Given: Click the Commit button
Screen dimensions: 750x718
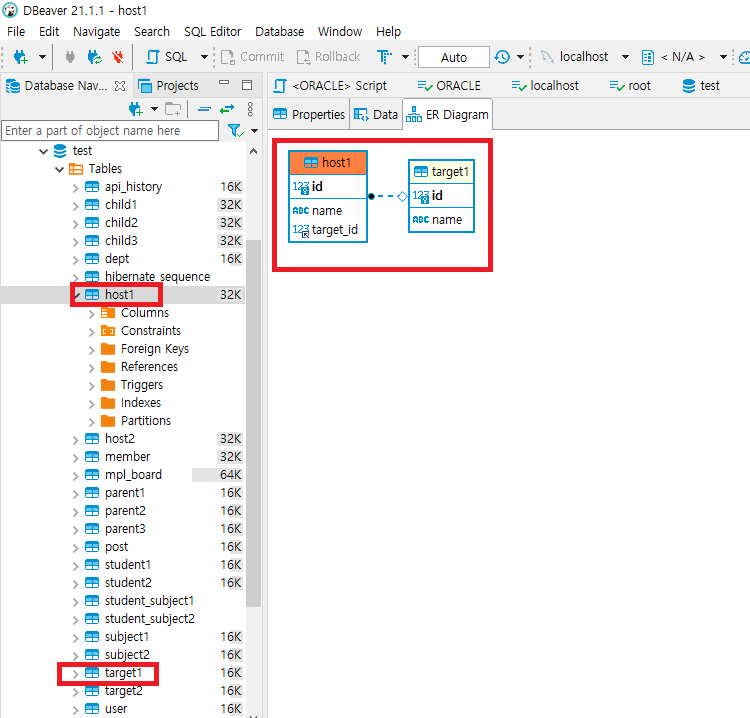Looking at the screenshot, I should (252, 57).
